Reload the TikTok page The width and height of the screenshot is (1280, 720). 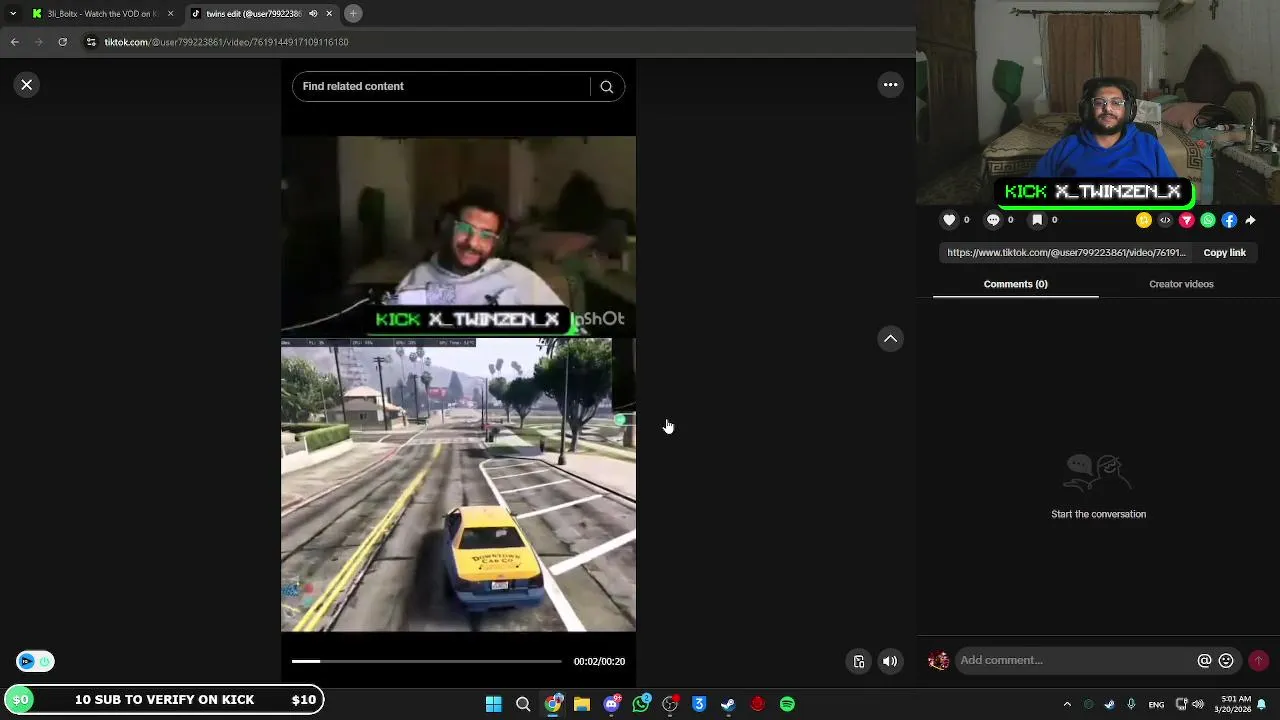(63, 42)
